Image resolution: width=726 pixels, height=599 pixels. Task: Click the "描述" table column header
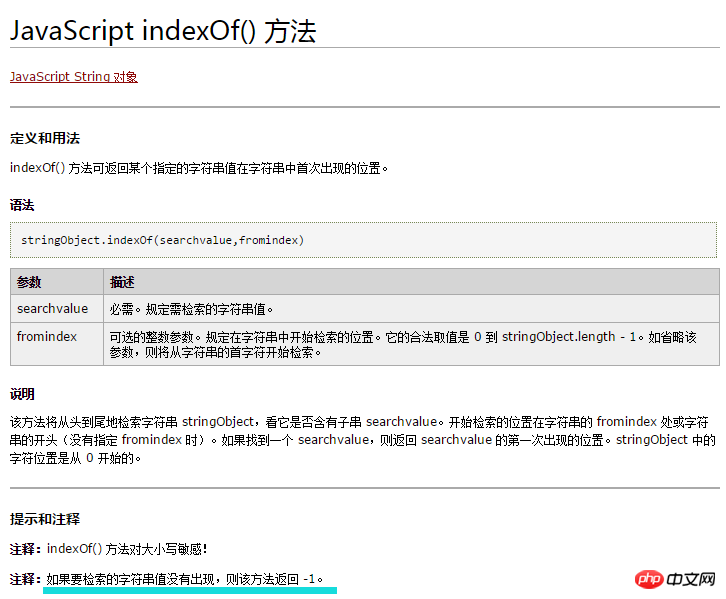click(x=123, y=283)
